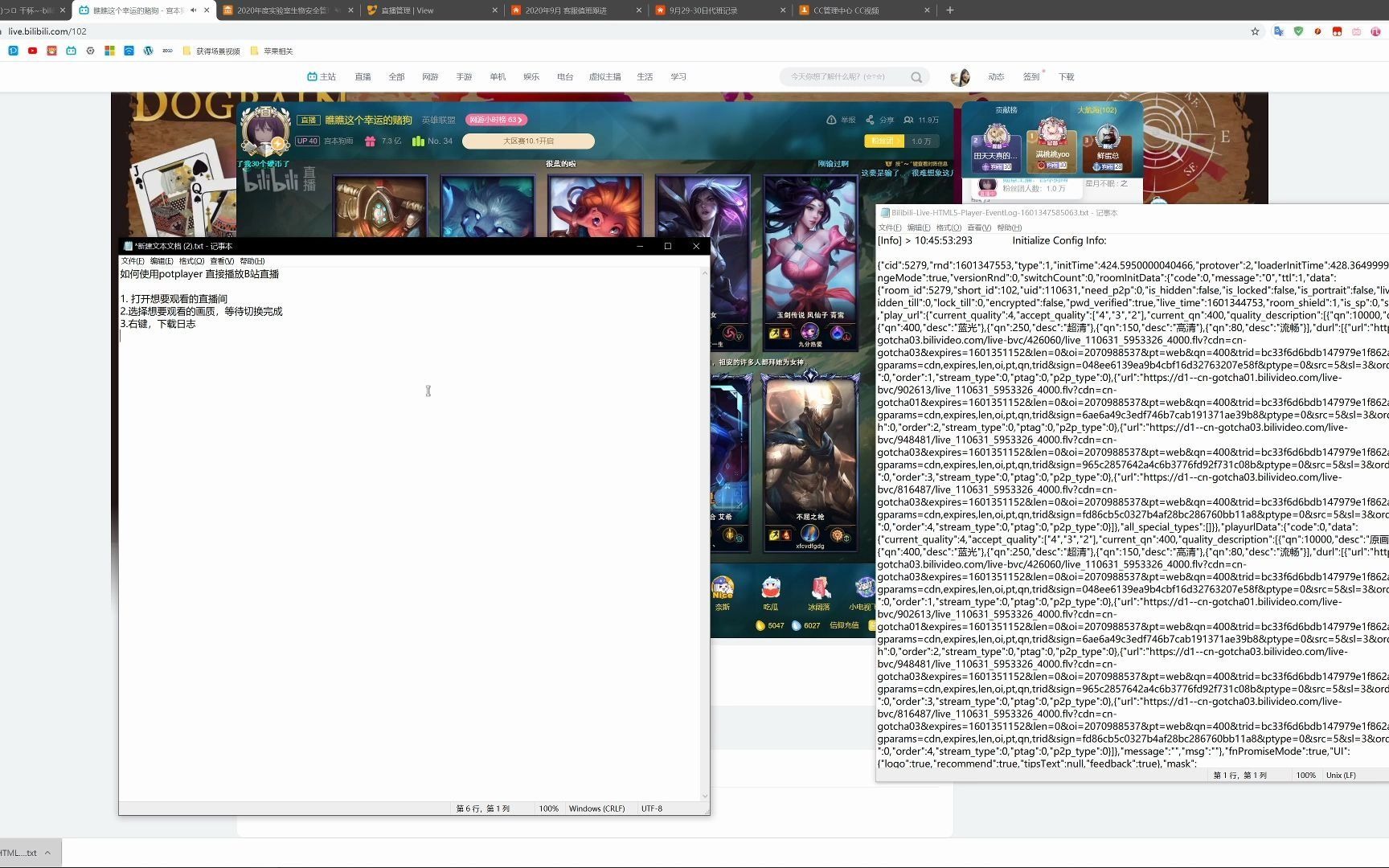The width and height of the screenshot is (1389, 868).
Task: Click the 英雄联盟 game category label
Action: click(438, 120)
